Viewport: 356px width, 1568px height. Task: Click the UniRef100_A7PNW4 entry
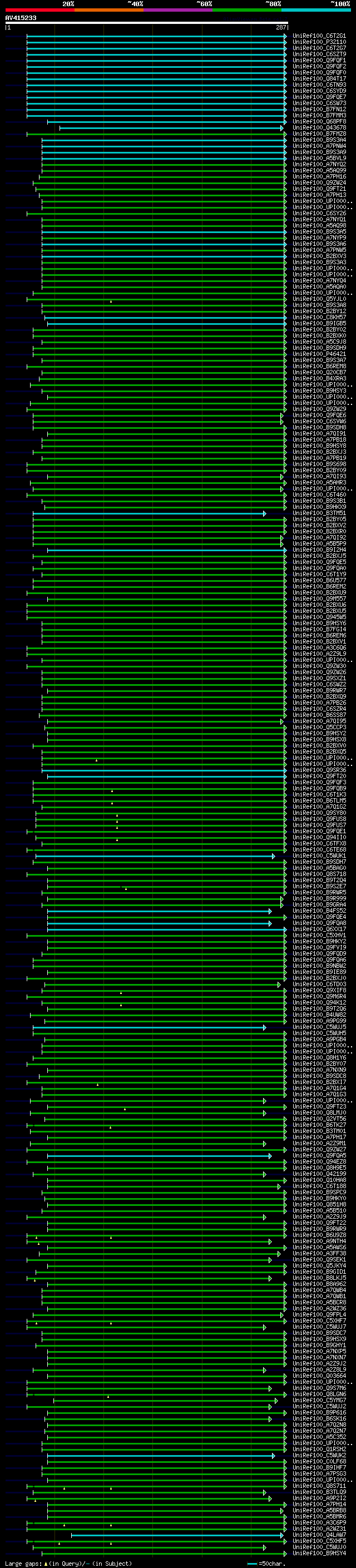[319, 146]
